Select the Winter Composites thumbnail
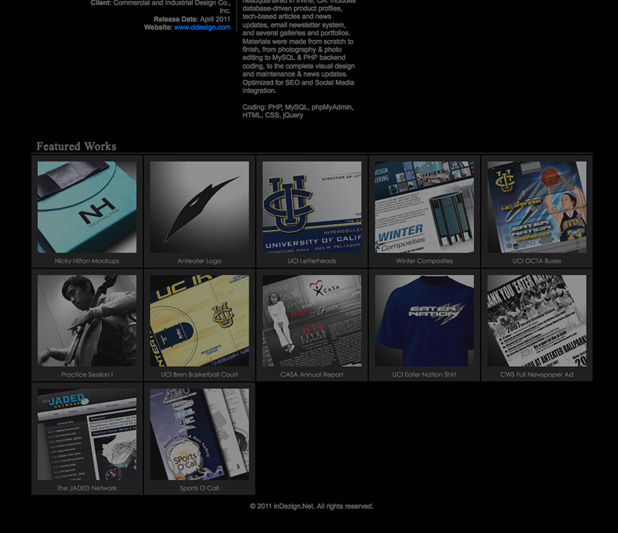618x533 pixels. pyautogui.click(x=424, y=207)
